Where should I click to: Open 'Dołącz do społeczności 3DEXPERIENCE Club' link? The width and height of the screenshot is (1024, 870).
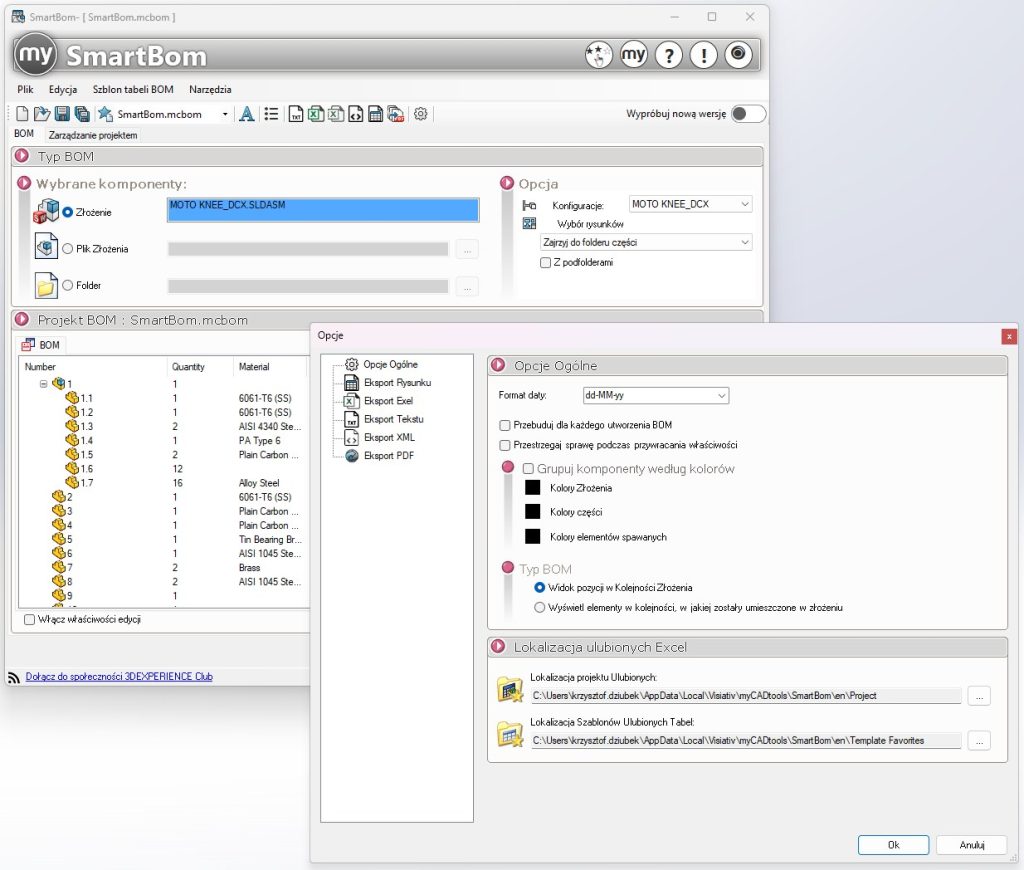[x=119, y=677]
